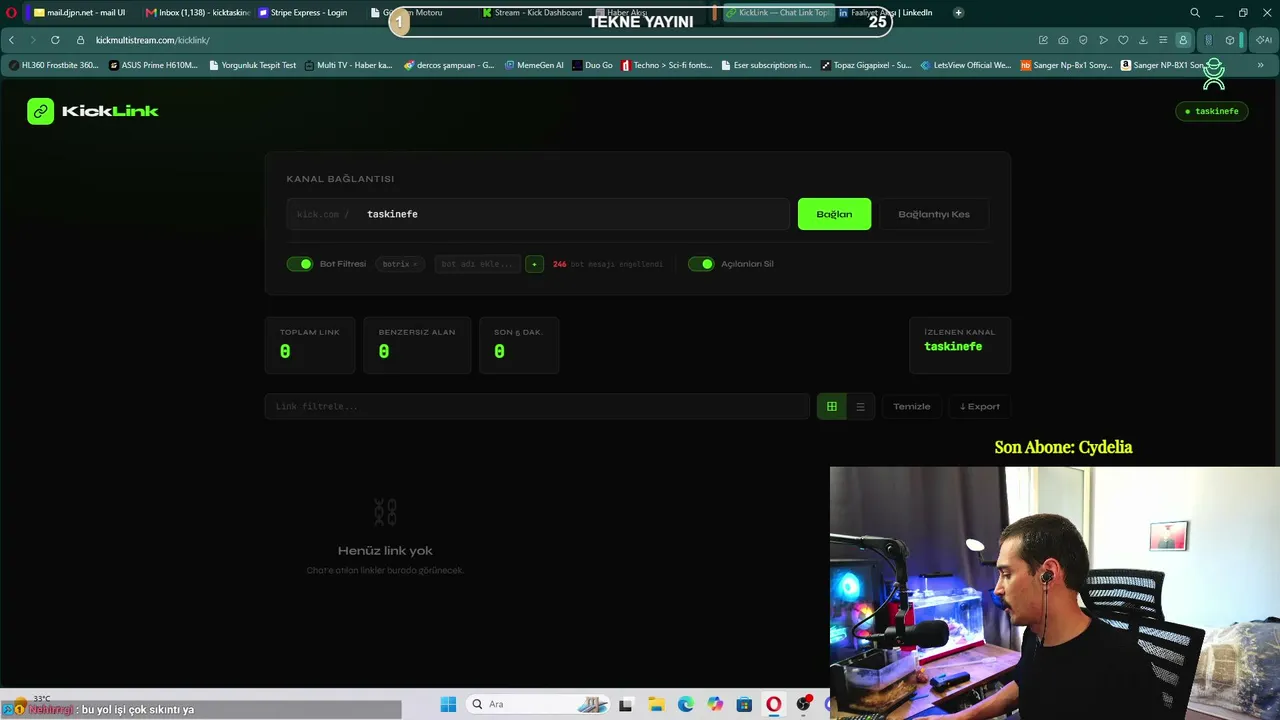Image resolution: width=1280 pixels, height=720 pixels.
Task: View site security padlock info
Action: point(80,40)
